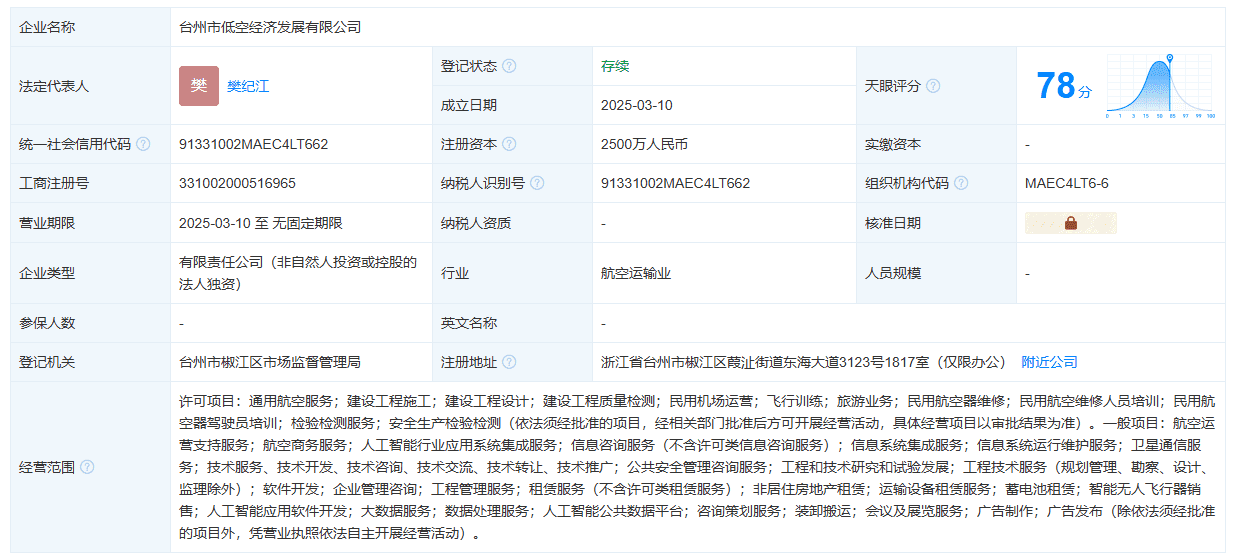Click help icon next to 纳税人识别号
This screenshot has height=558, width=1237.
537,183
